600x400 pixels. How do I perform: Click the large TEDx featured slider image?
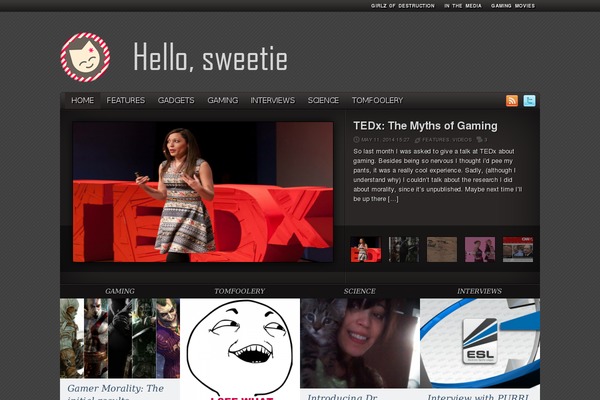(x=203, y=192)
